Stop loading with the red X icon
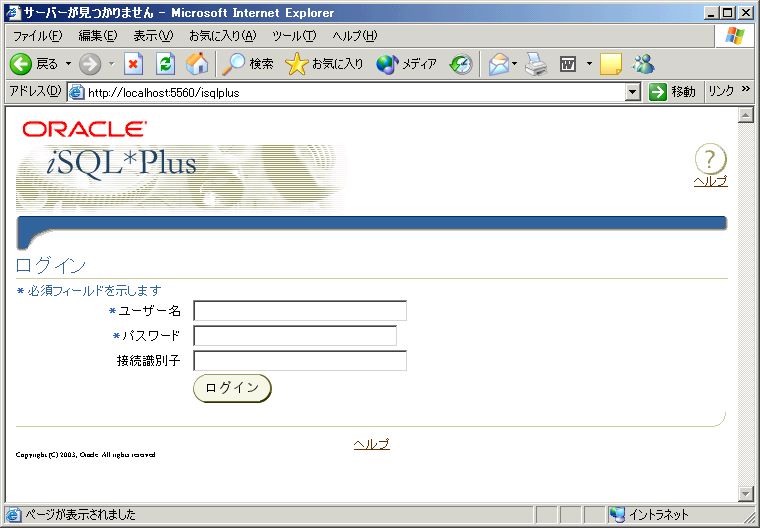This screenshot has width=760, height=528. point(133,64)
